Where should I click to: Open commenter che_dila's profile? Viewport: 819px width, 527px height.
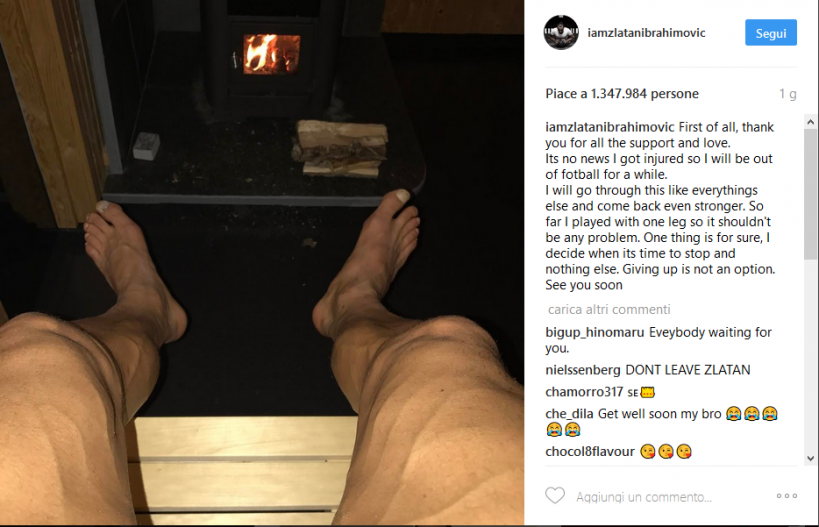(x=569, y=414)
